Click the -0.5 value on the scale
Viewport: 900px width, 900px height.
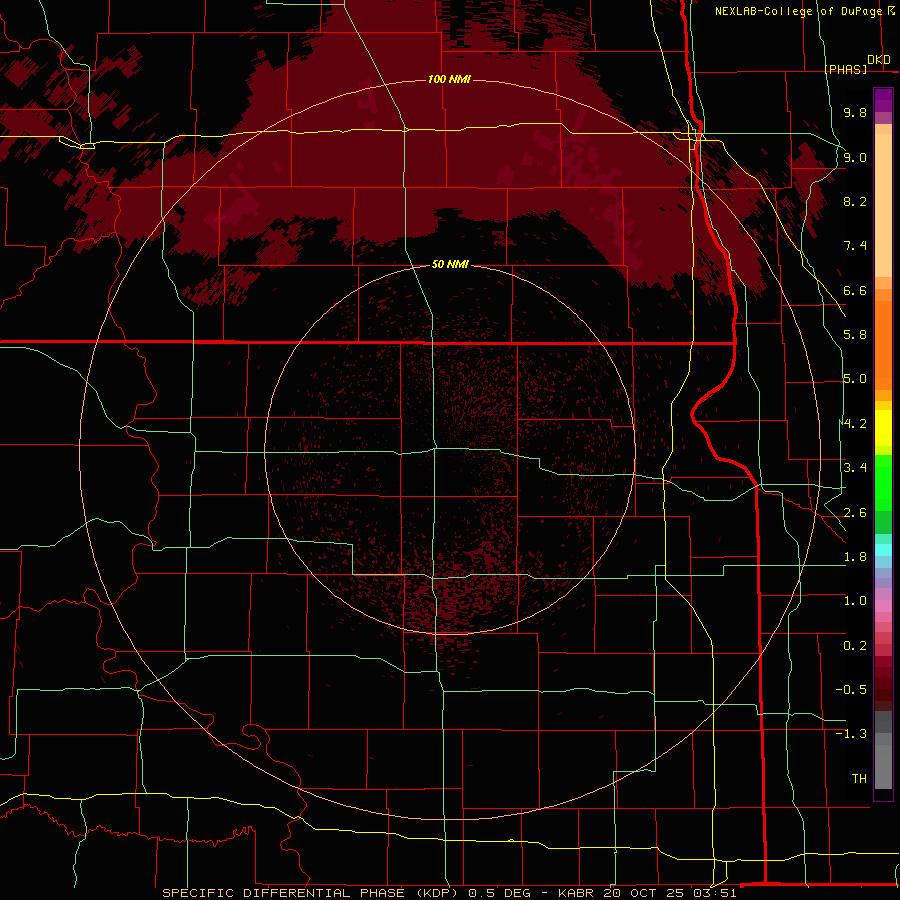point(851,690)
